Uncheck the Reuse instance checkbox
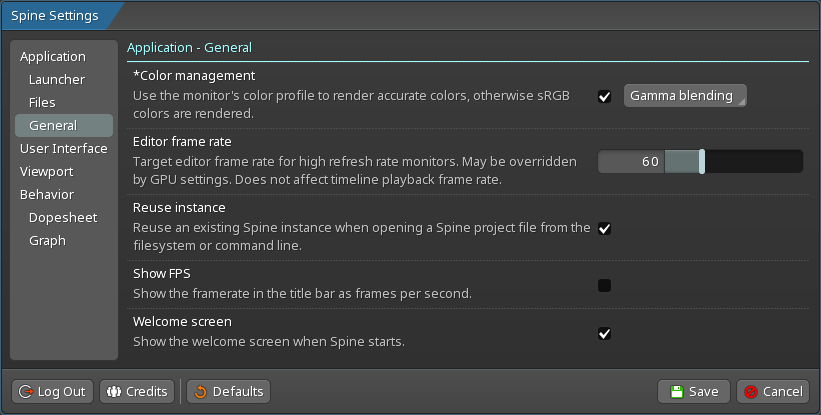821x415 pixels. tap(604, 228)
